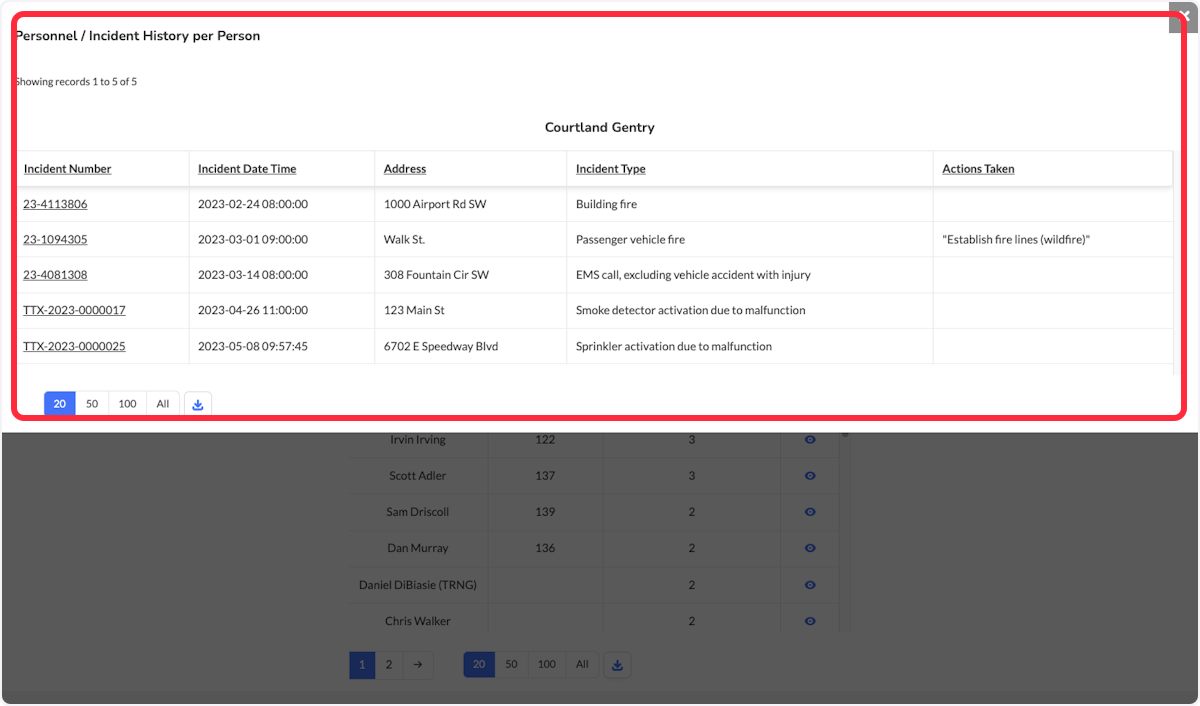Show 50 records per page in popup
Image resolution: width=1200 pixels, height=706 pixels.
(x=92, y=404)
